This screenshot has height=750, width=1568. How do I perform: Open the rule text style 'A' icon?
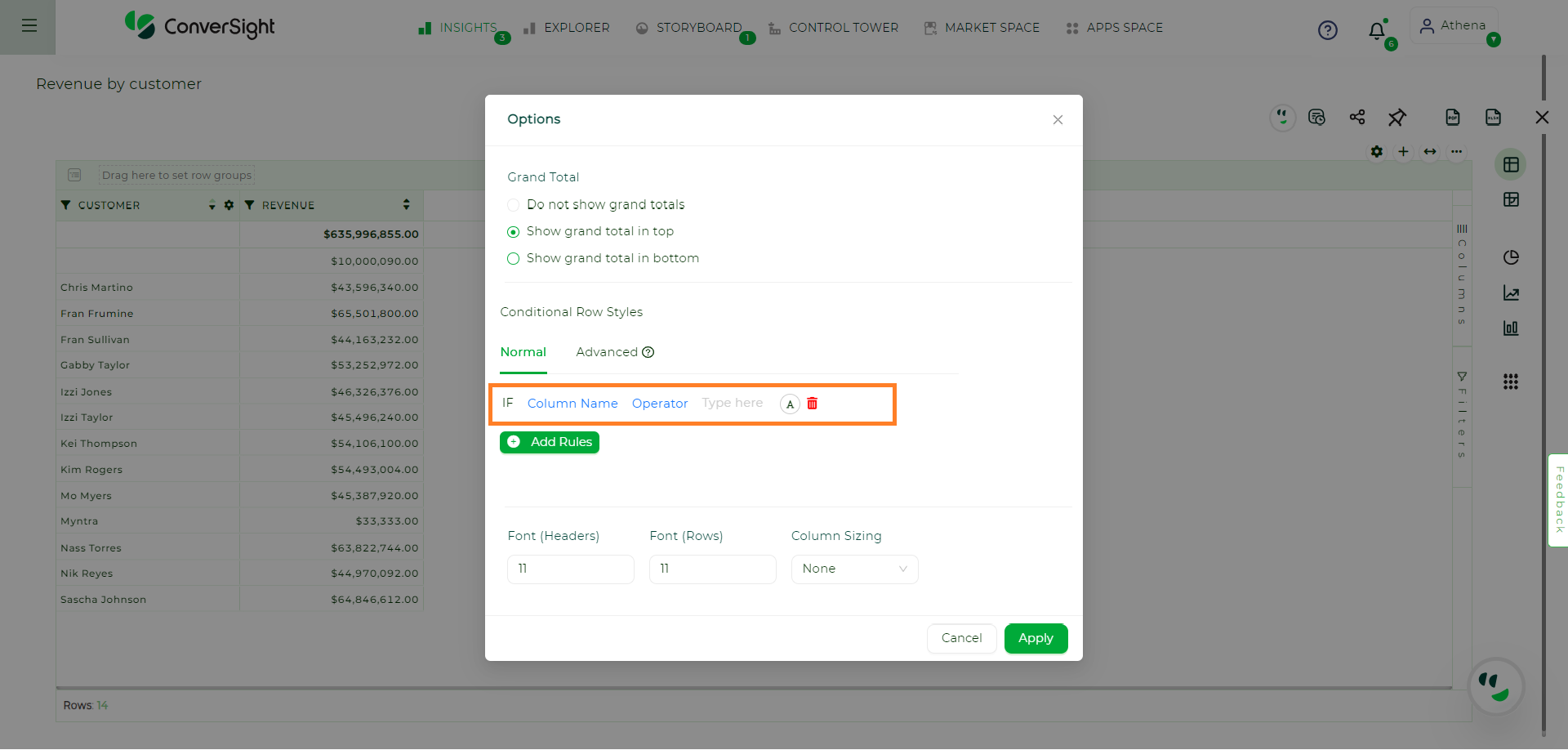pyautogui.click(x=790, y=404)
